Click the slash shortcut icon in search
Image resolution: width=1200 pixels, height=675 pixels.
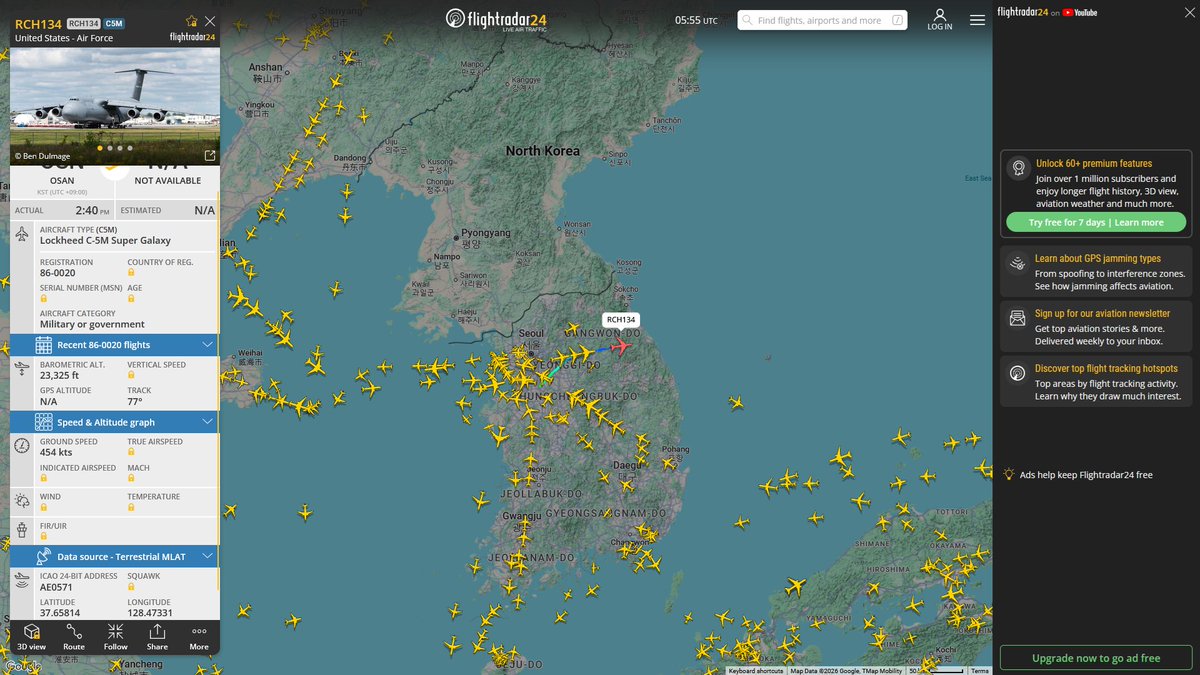coord(897,20)
